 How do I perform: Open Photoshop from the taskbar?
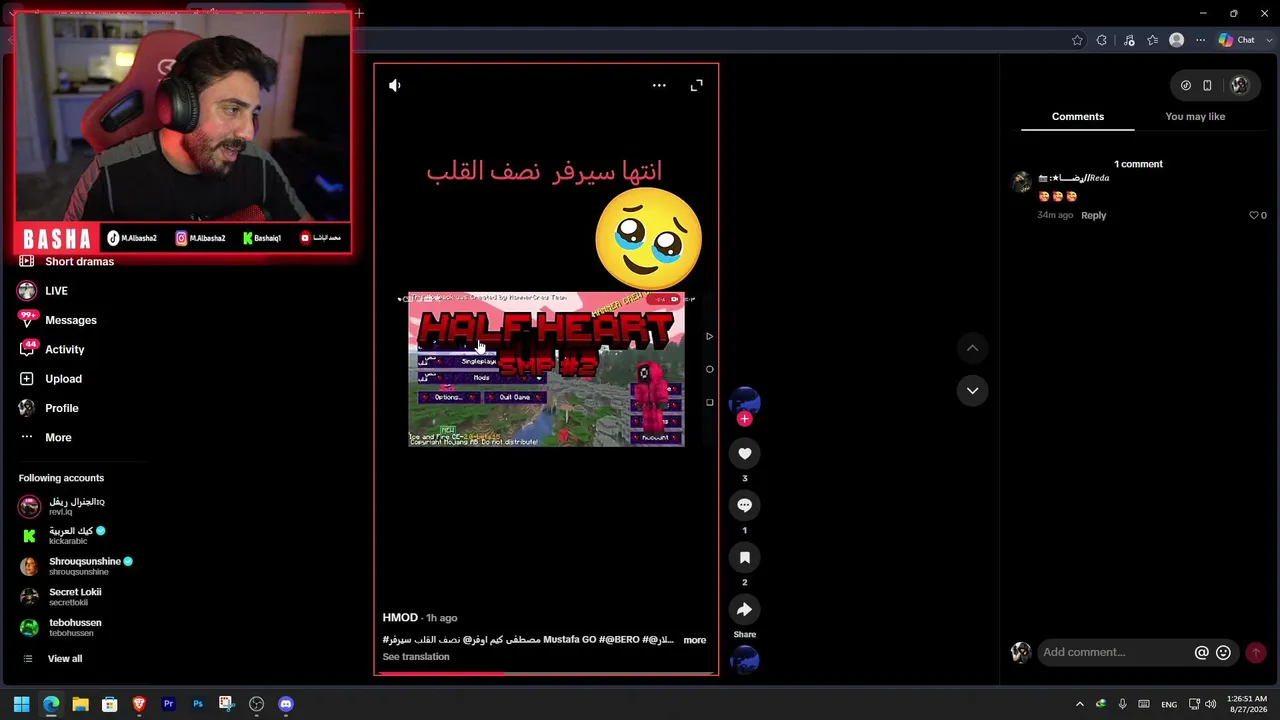coord(198,704)
